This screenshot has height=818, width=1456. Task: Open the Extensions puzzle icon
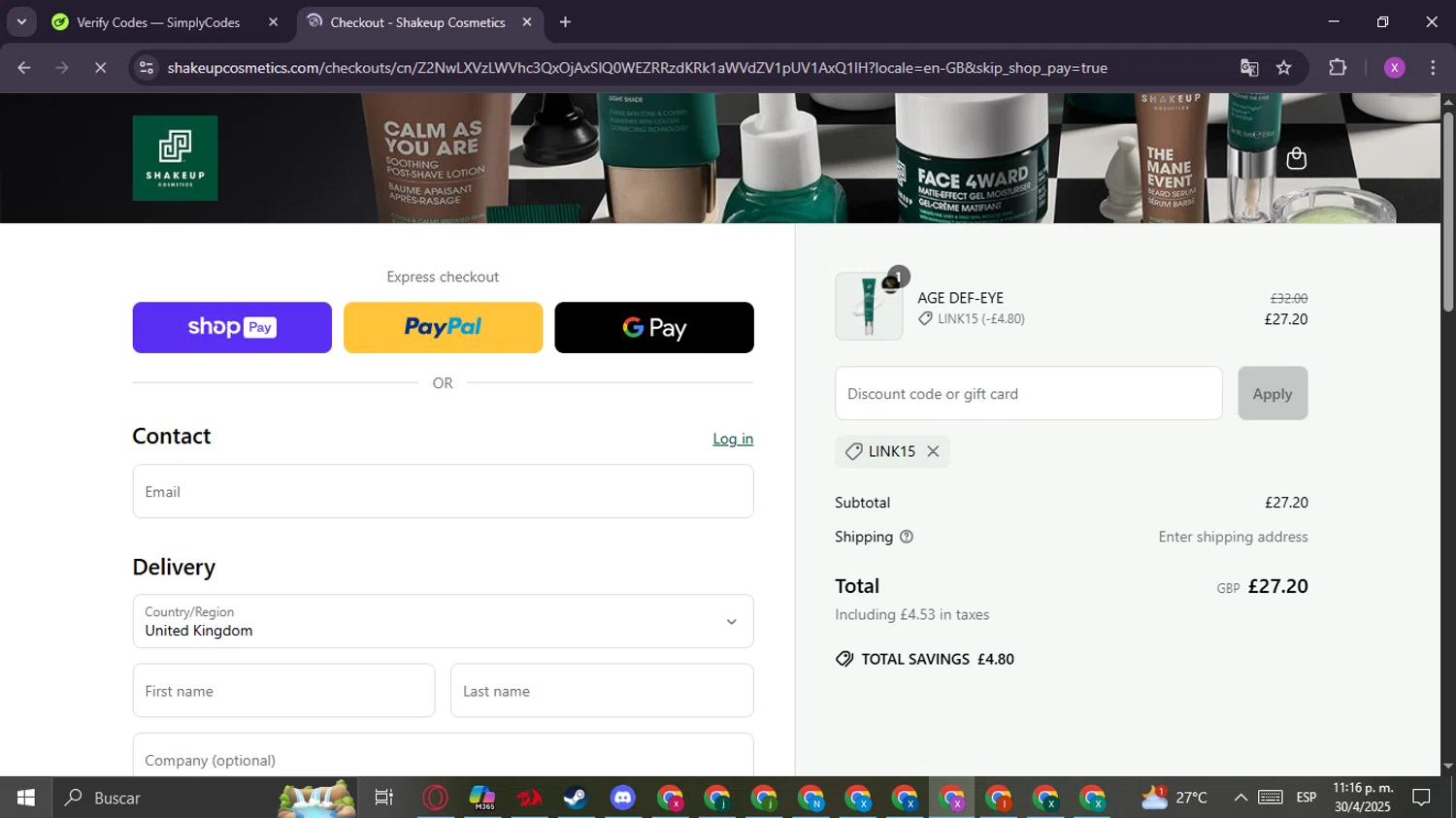click(1338, 68)
